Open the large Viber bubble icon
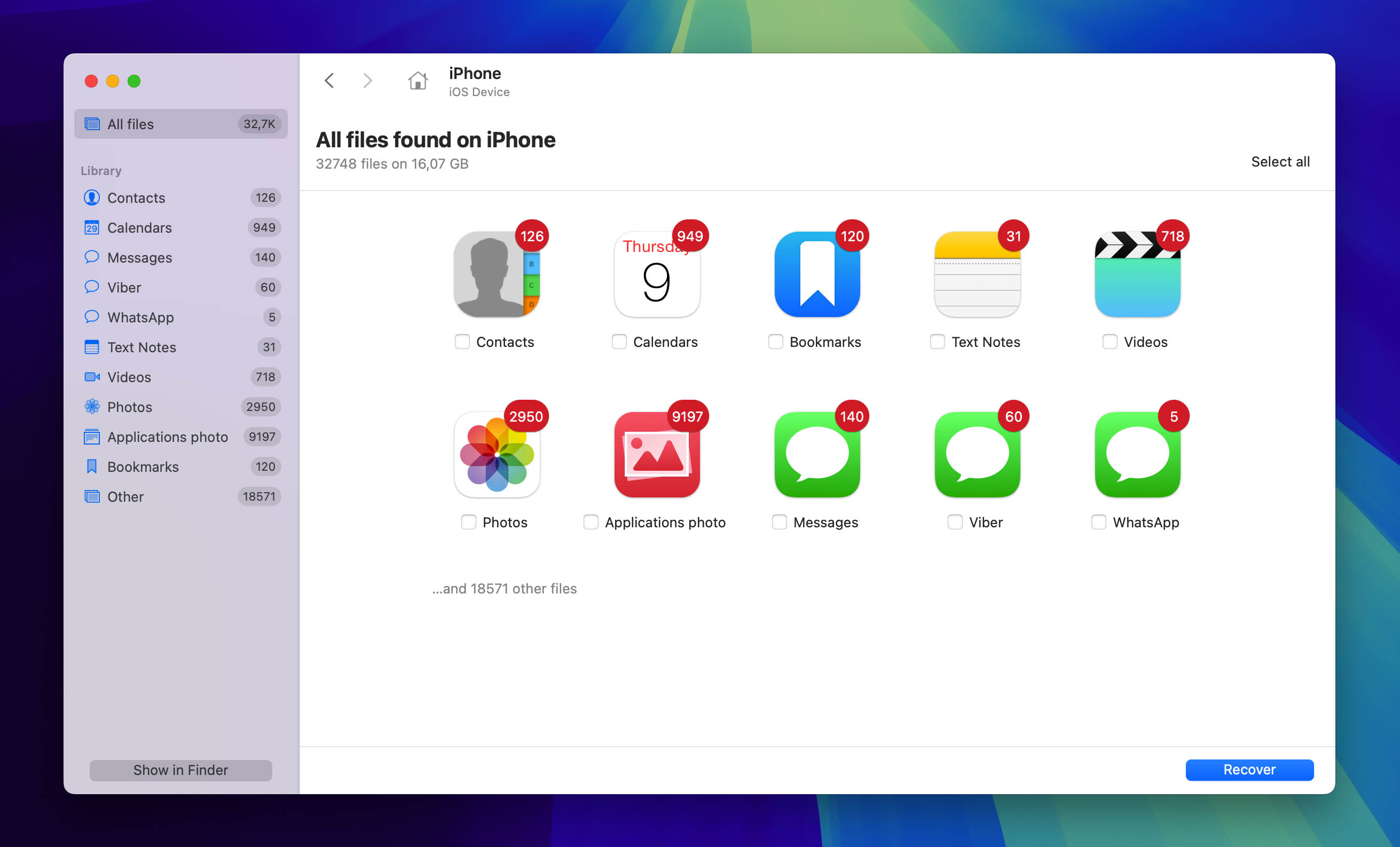The height and width of the screenshot is (847, 1400). (x=977, y=455)
